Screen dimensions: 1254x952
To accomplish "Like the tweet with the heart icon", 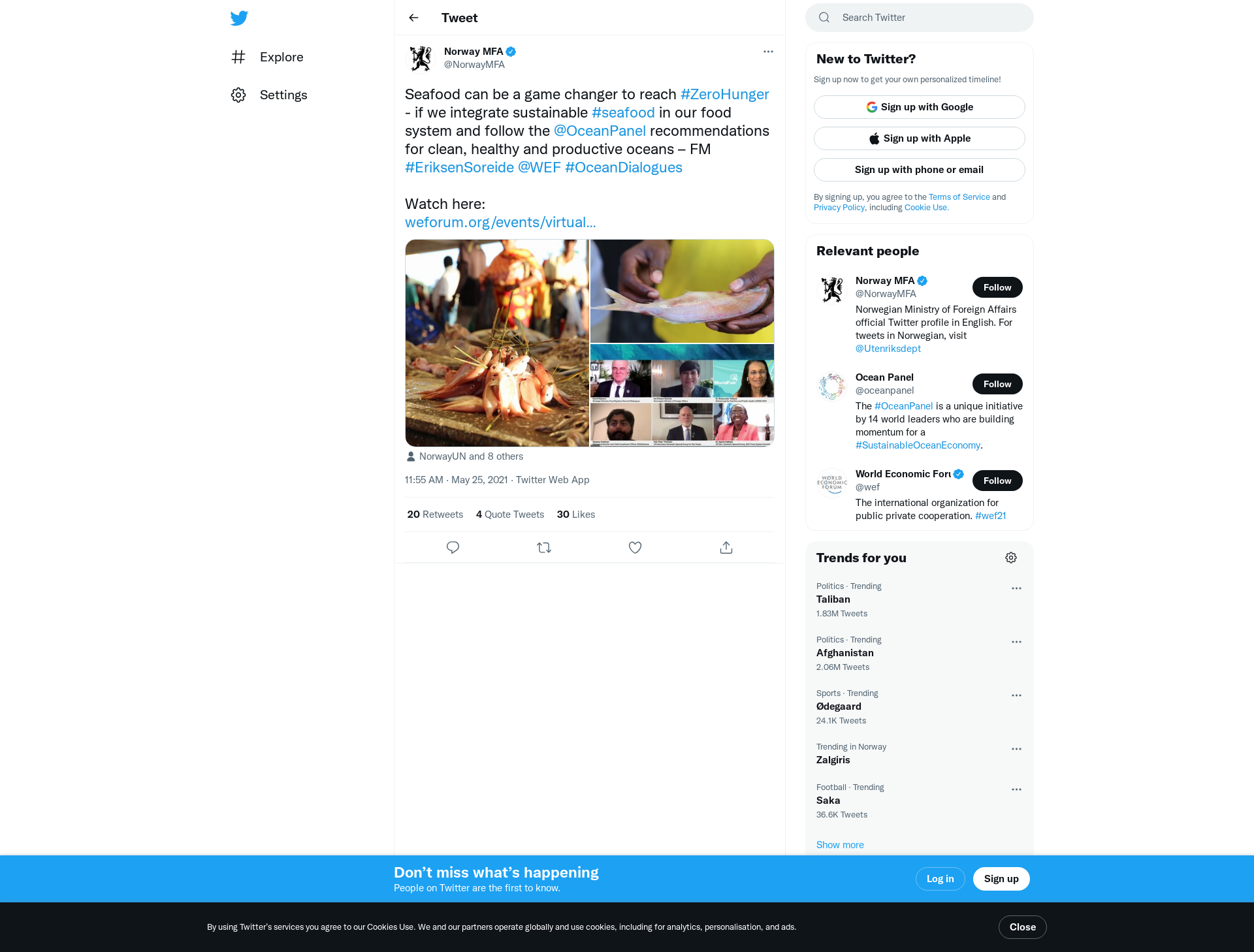I will click(635, 547).
